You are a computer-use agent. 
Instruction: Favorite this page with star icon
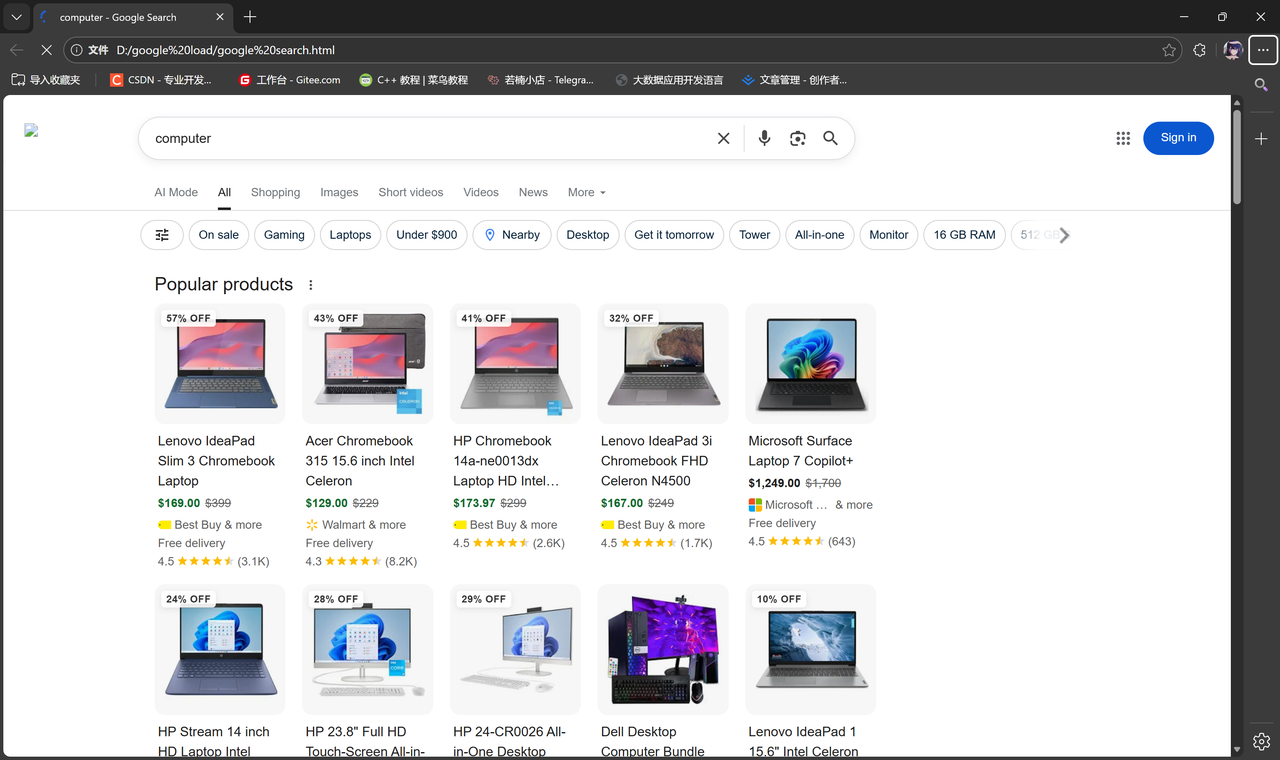coord(1169,50)
